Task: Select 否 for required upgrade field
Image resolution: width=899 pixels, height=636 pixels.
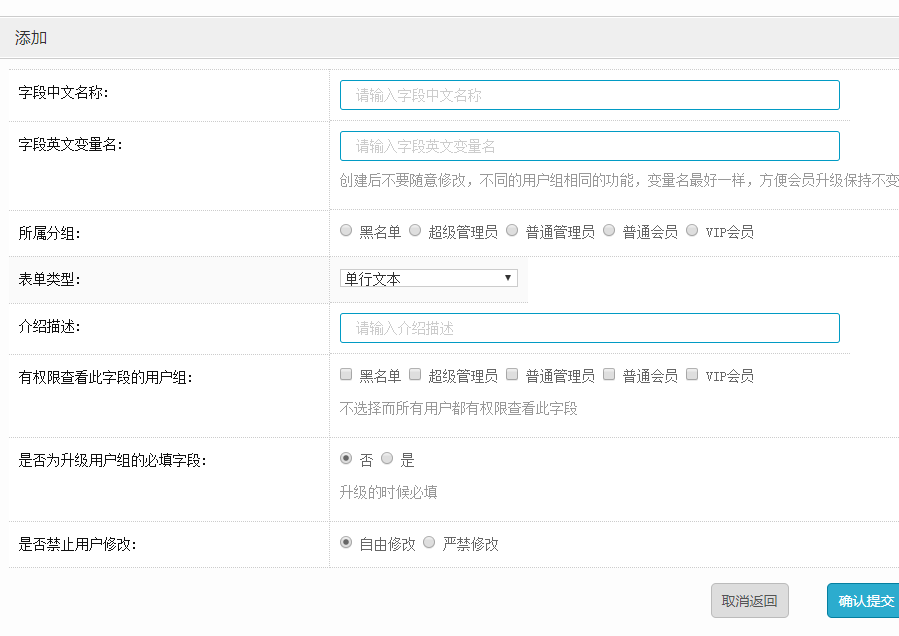Action: click(346, 458)
